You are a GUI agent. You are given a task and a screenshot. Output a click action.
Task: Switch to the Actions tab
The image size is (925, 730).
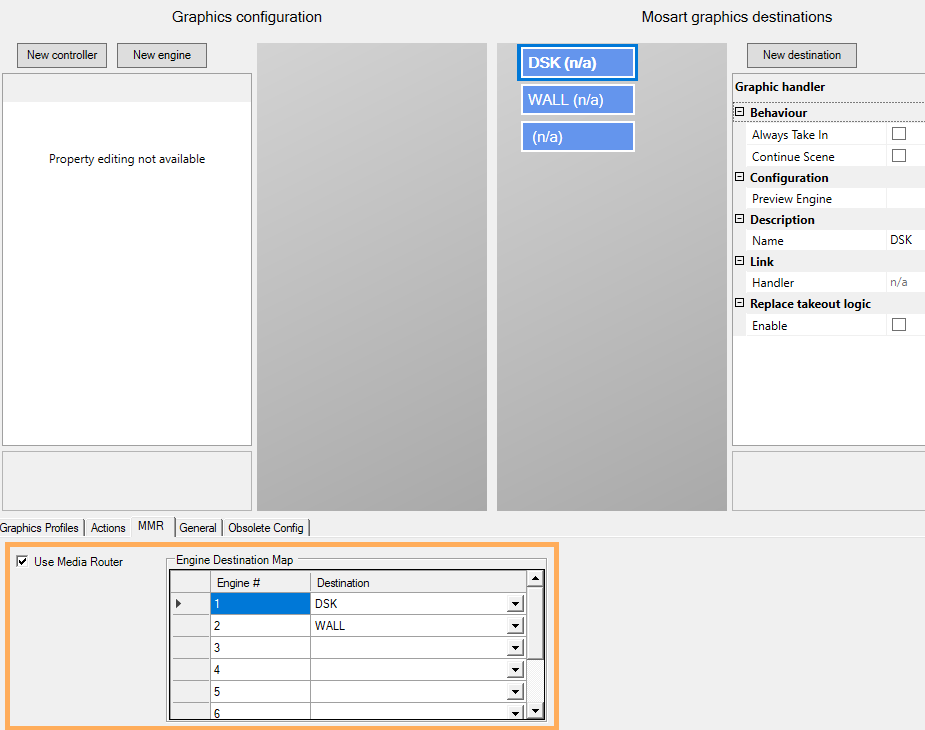tap(108, 528)
